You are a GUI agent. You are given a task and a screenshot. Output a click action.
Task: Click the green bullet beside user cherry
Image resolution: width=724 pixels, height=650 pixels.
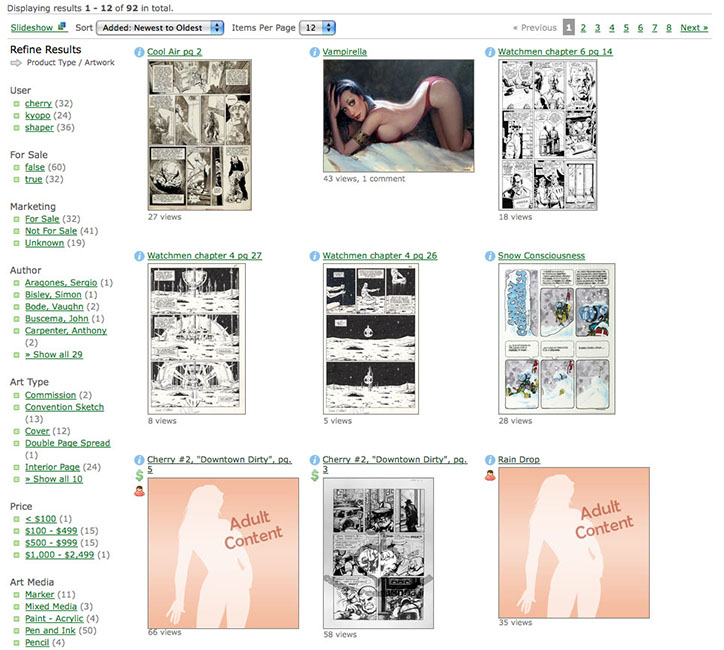(17, 104)
